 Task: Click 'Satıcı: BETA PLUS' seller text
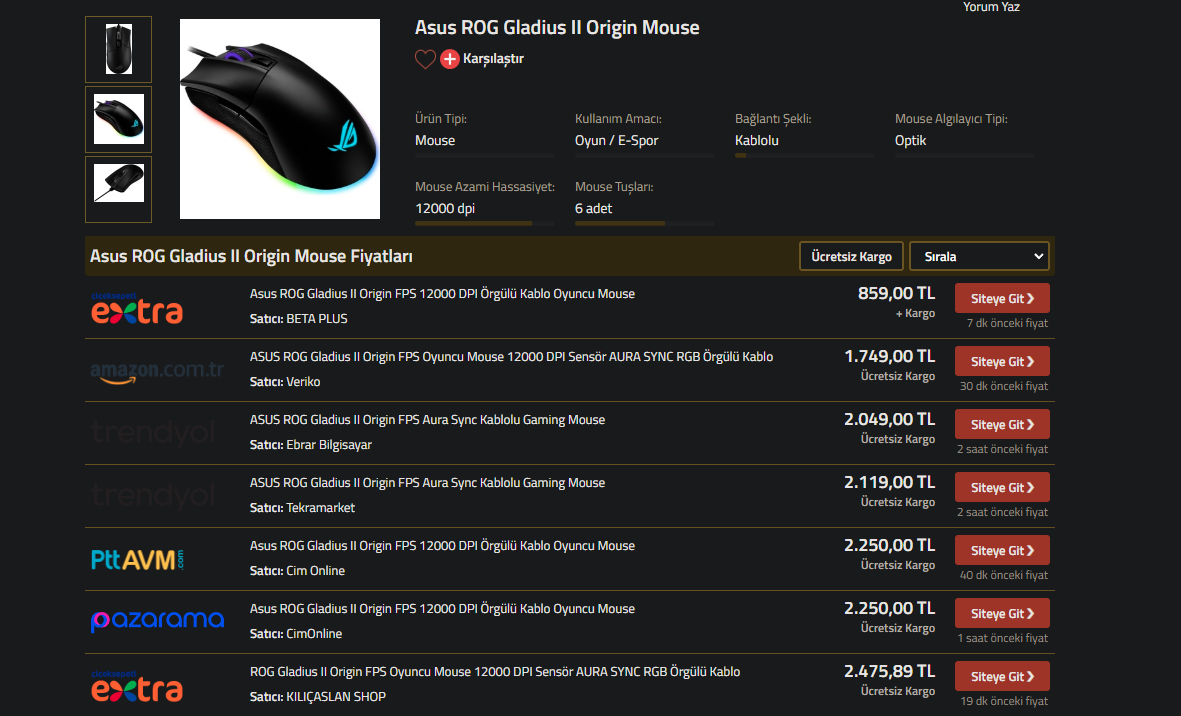click(x=298, y=318)
